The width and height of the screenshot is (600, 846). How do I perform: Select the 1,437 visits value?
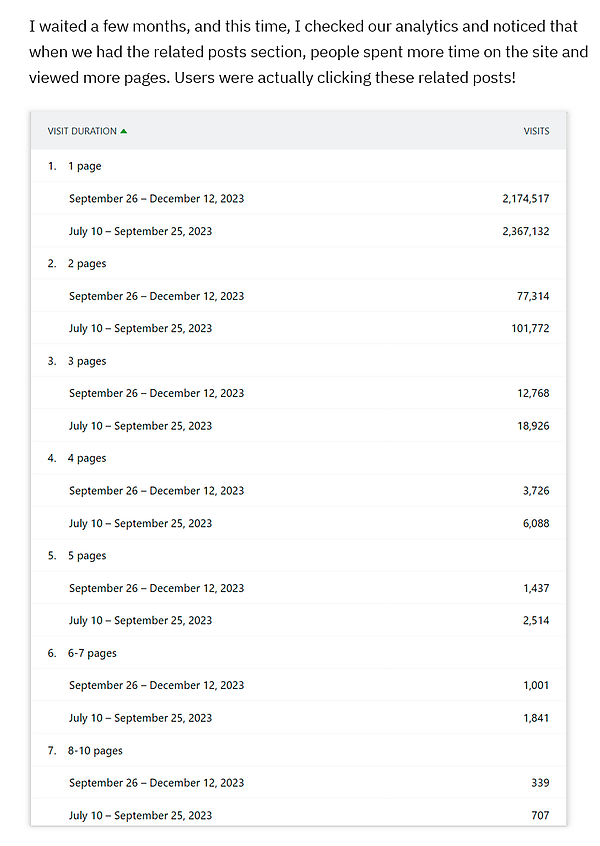pyautogui.click(x=535, y=588)
